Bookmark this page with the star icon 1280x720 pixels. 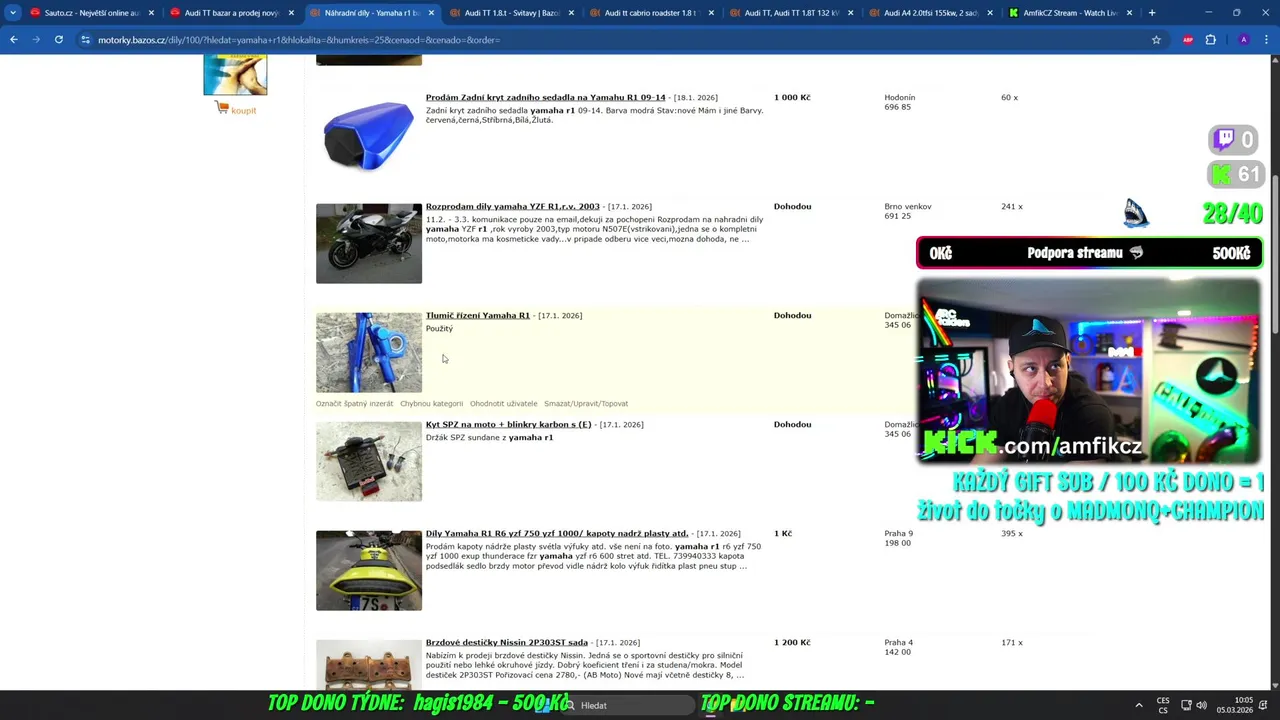1156,40
